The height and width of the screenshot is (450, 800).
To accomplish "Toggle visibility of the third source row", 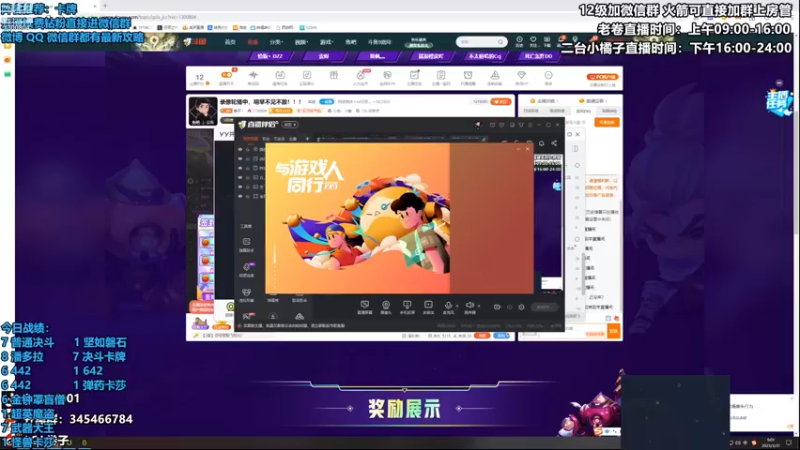I will [240, 168].
